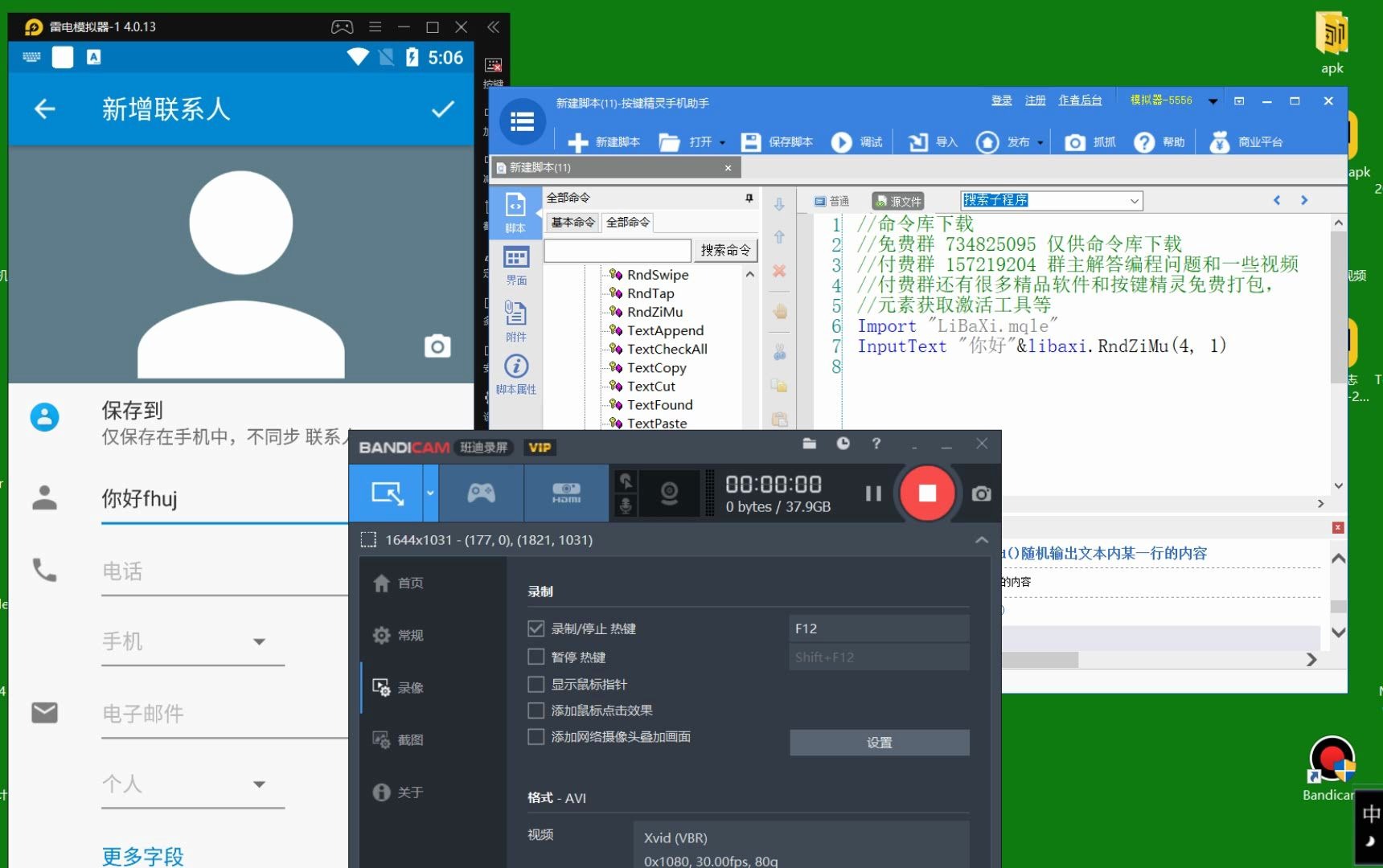Open 帮助 help in the script assistant
Viewport: 1383px width, 868px height.
(x=1159, y=142)
